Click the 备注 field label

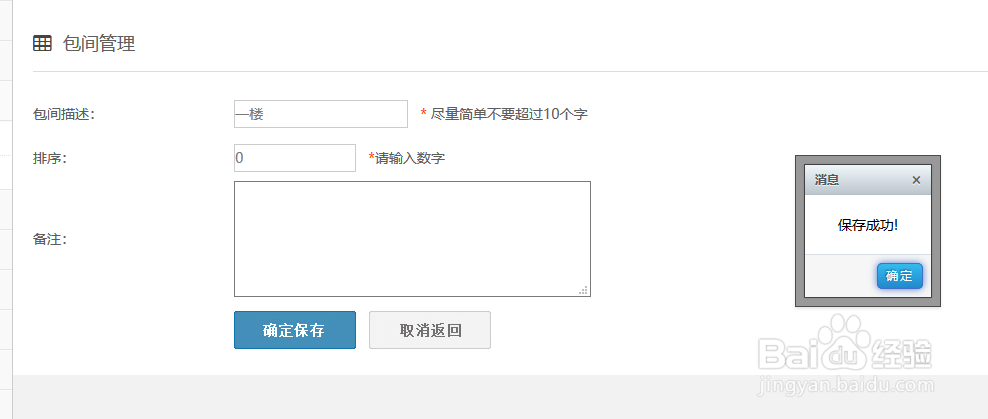point(49,239)
